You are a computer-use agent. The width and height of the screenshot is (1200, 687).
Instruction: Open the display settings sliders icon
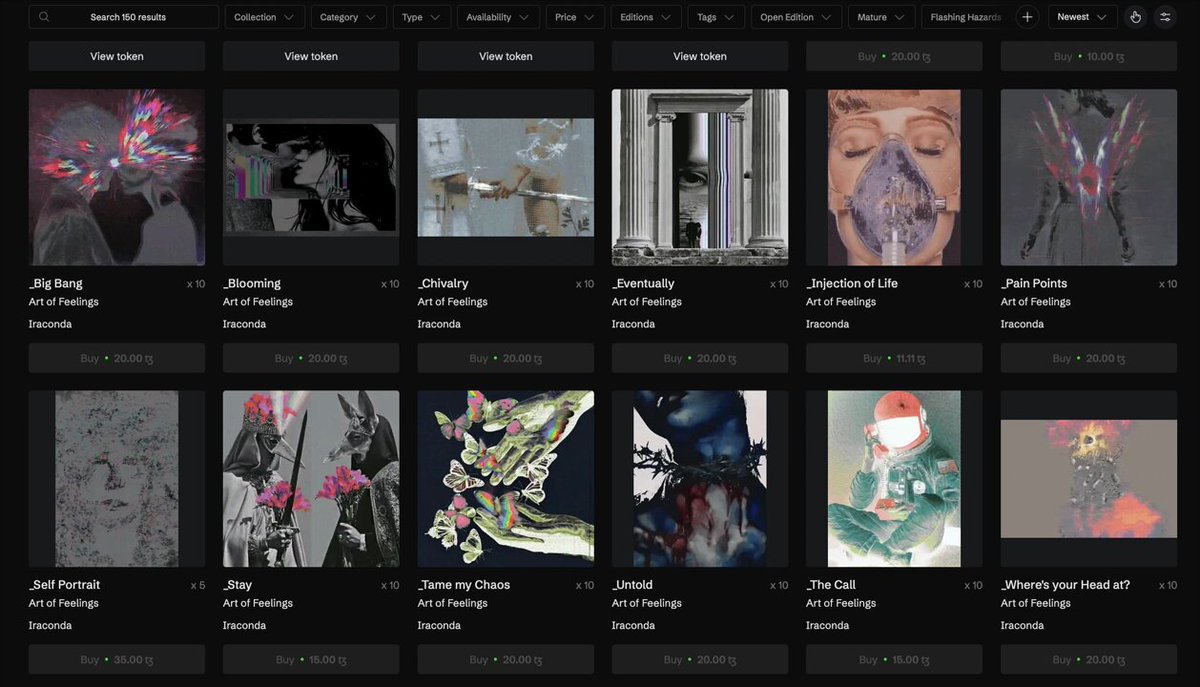pyautogui.click(x=1165, y=17)
